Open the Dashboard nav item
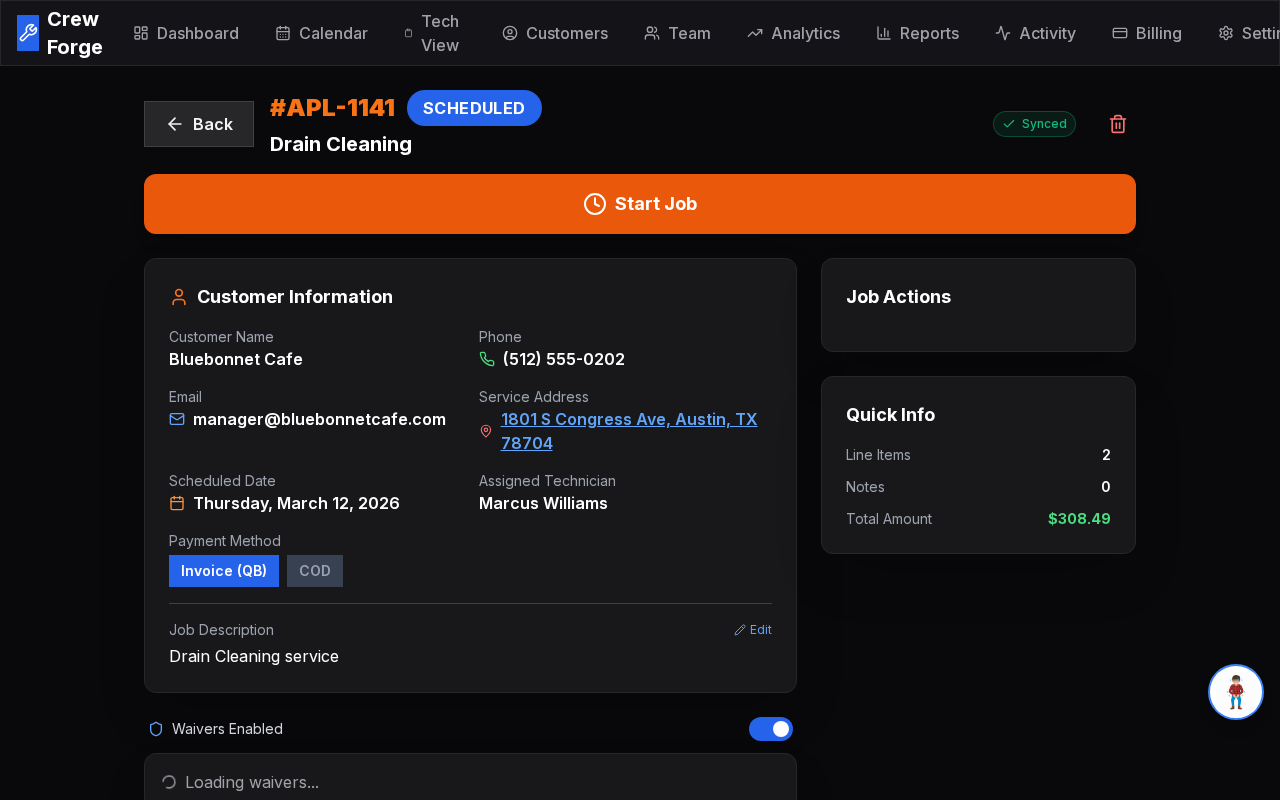 click(x=186, y=33)
